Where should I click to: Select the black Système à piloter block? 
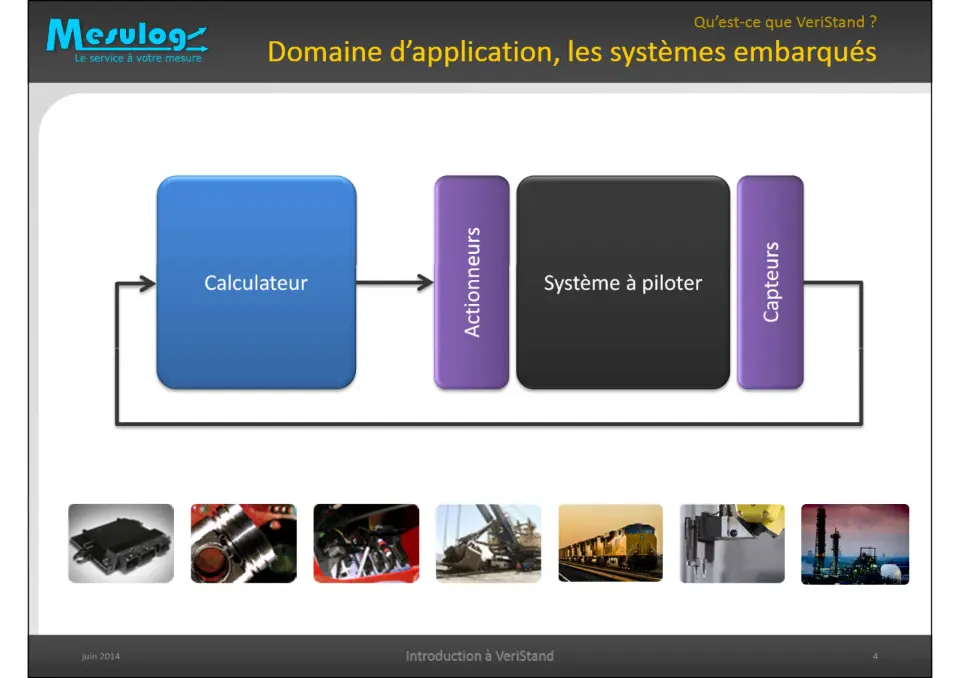(x=623, y=282)
